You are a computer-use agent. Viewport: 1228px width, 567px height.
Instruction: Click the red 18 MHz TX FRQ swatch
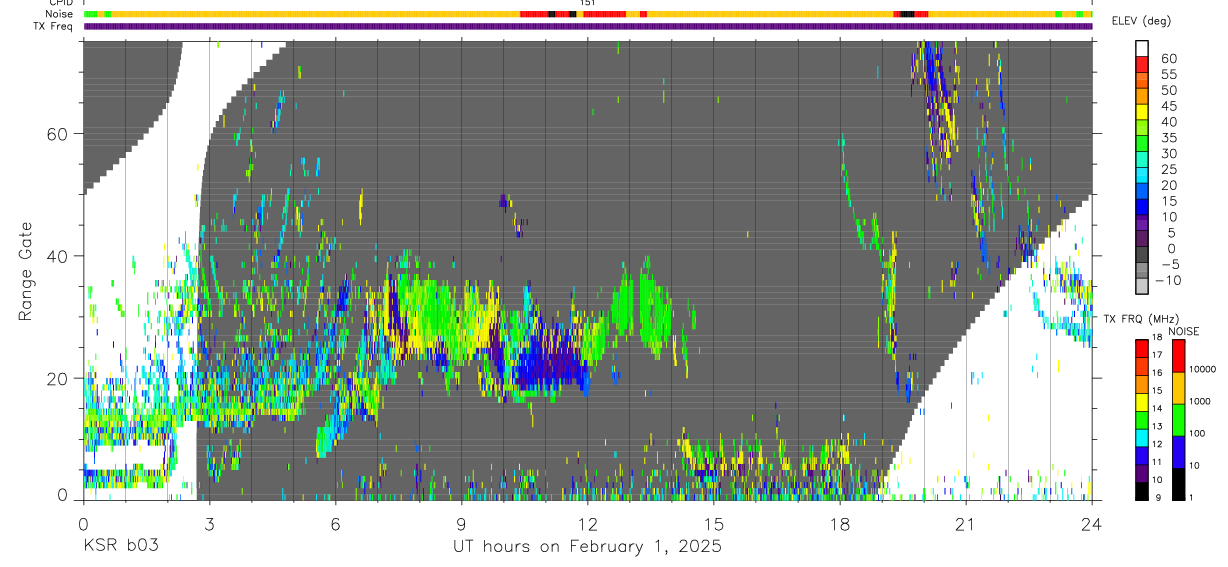[x=1142, y=348]
